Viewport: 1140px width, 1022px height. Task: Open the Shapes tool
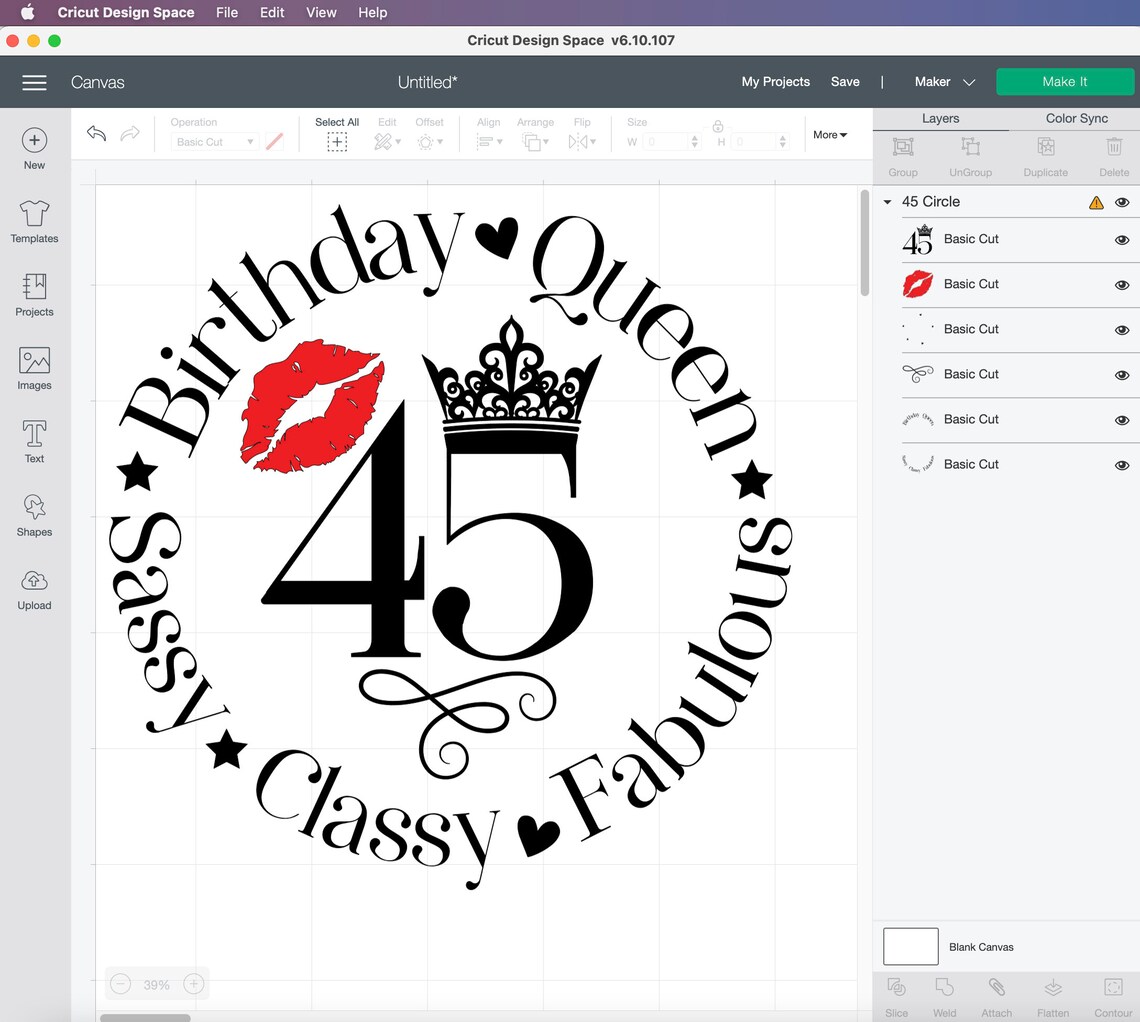coord(34,513)
